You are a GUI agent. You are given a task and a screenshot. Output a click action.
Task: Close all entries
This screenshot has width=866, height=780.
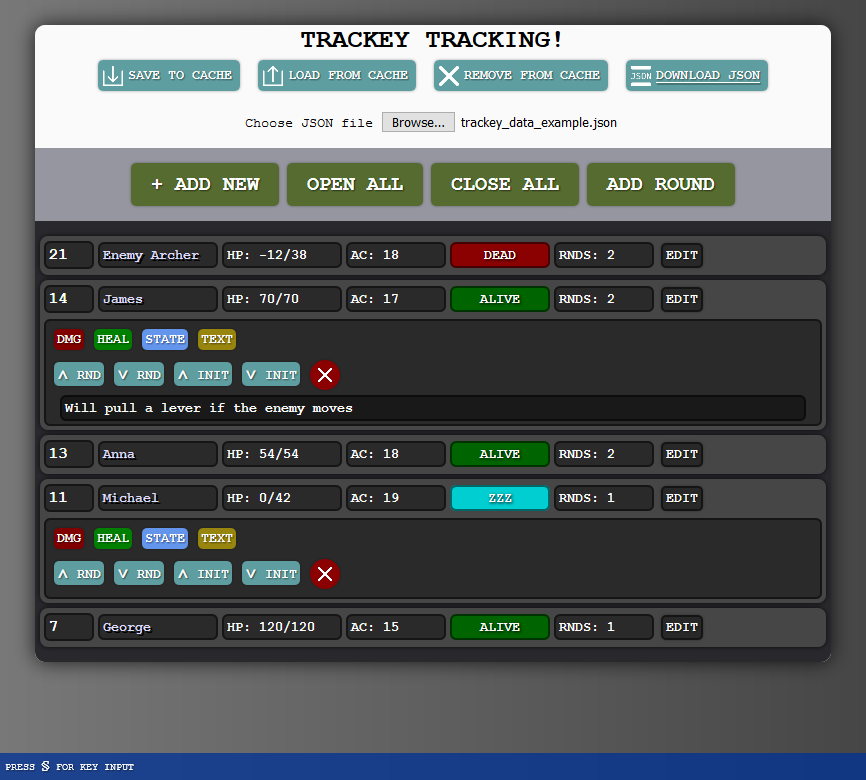[x=505, y=185]
